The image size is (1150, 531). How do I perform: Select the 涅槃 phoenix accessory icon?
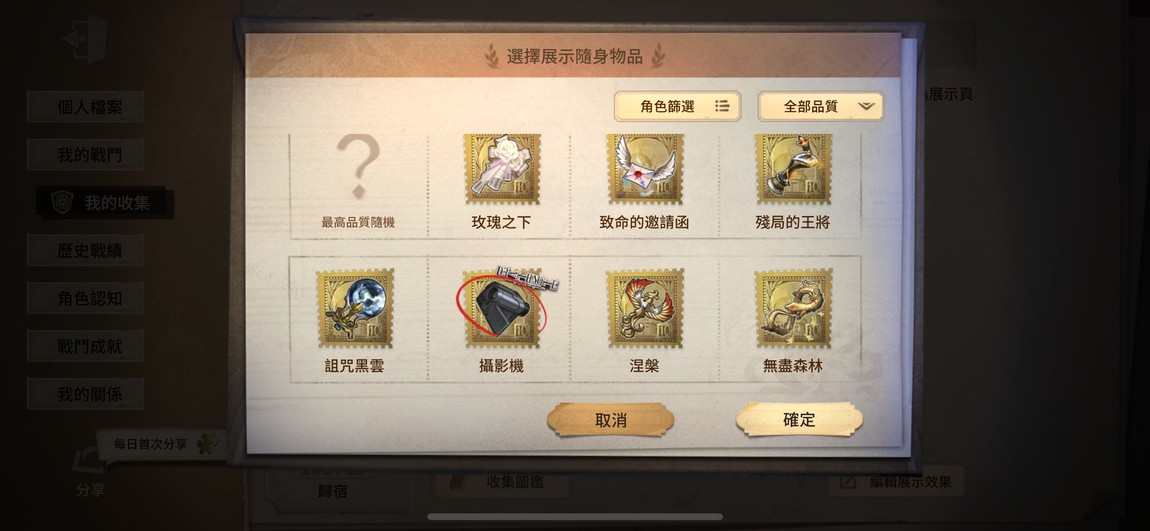point(645,308)
